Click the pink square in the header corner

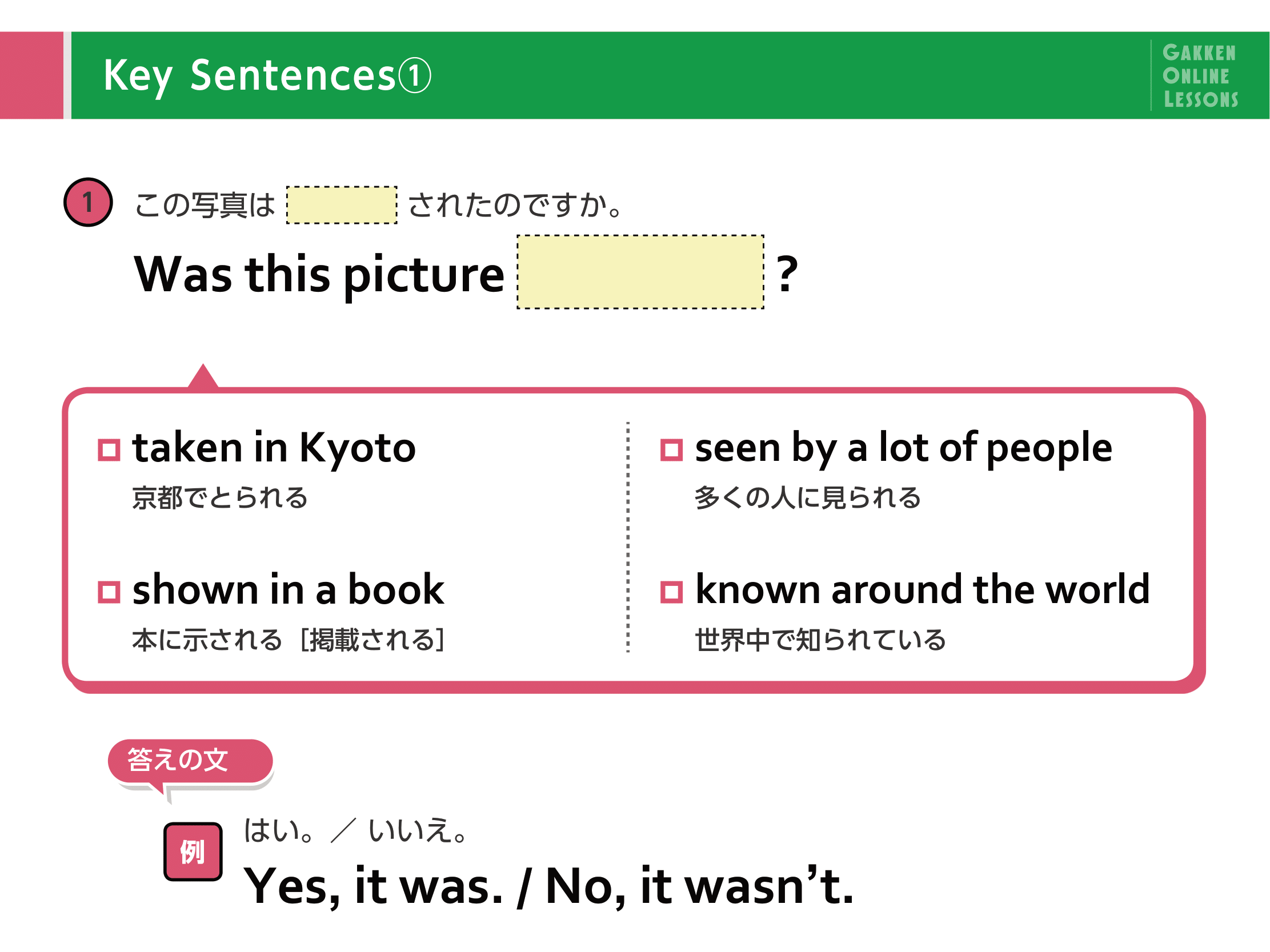31,75
